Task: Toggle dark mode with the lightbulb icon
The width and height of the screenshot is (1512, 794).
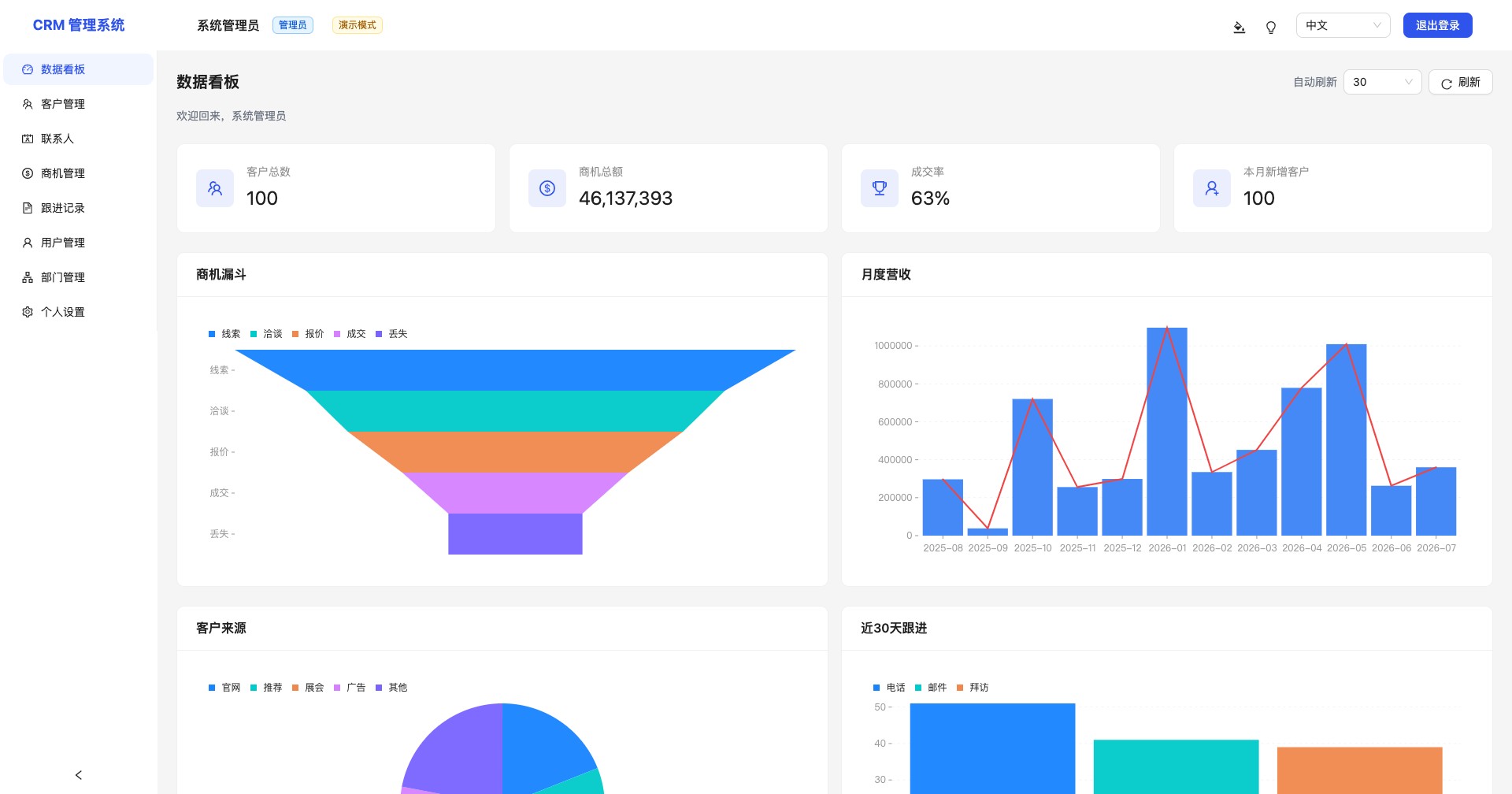Action: click(x=1271, y=27)
